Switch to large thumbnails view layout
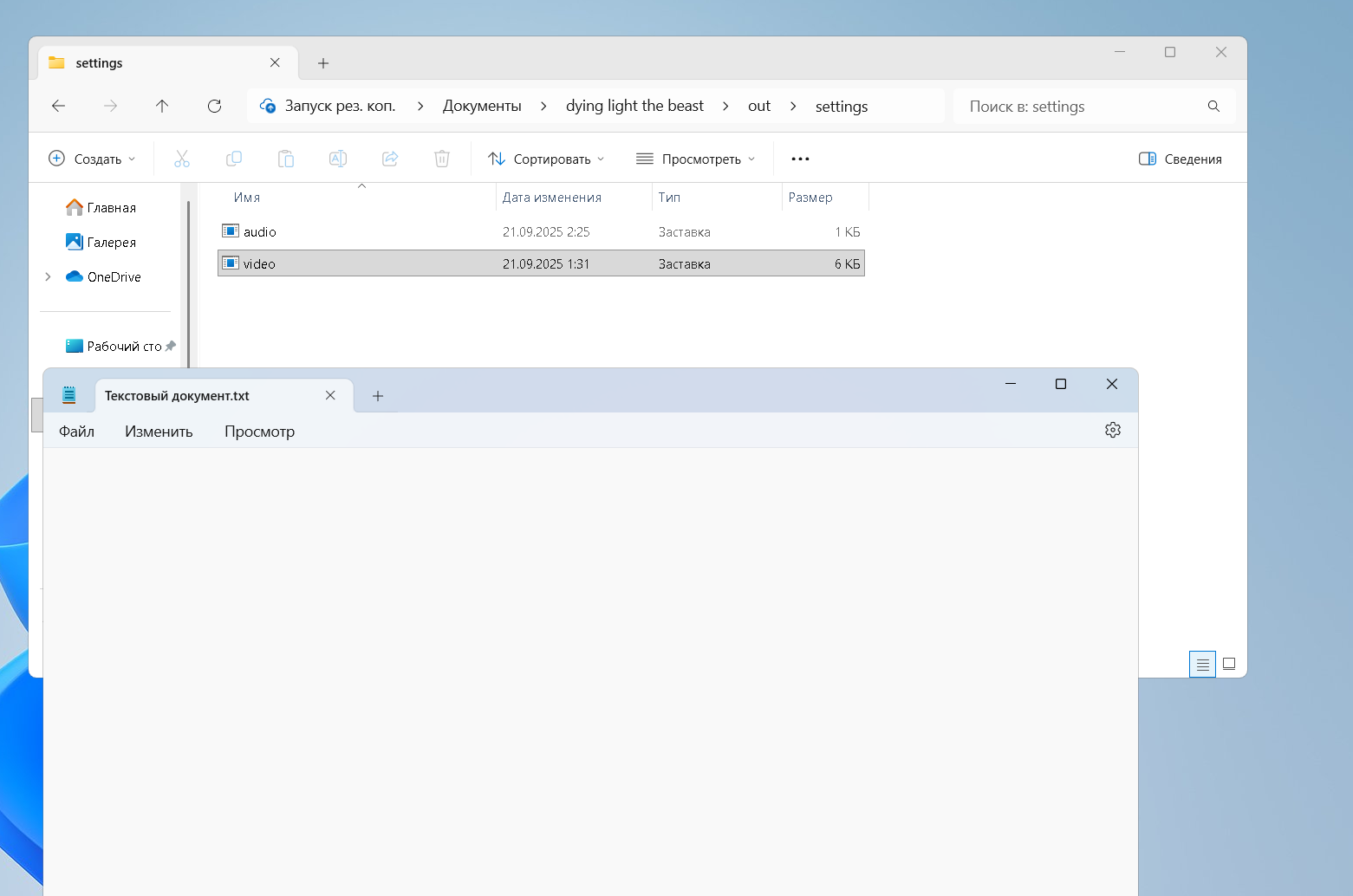The image size is (1353, 896). tap(1229, 665)
